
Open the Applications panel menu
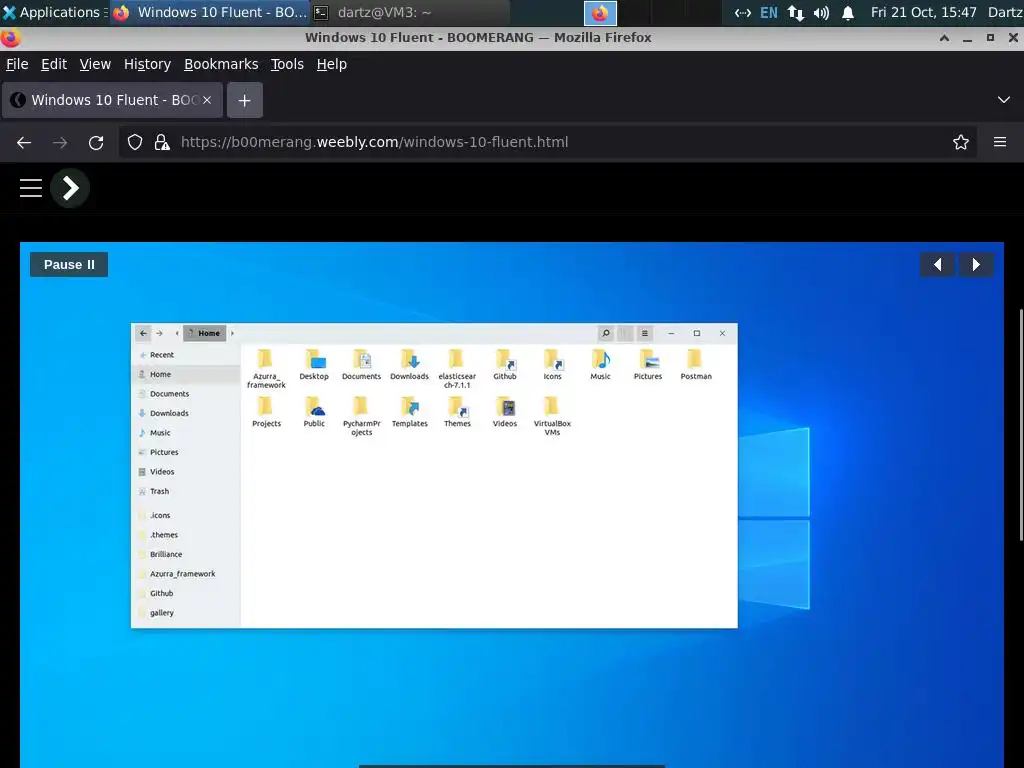pos(54,12)
